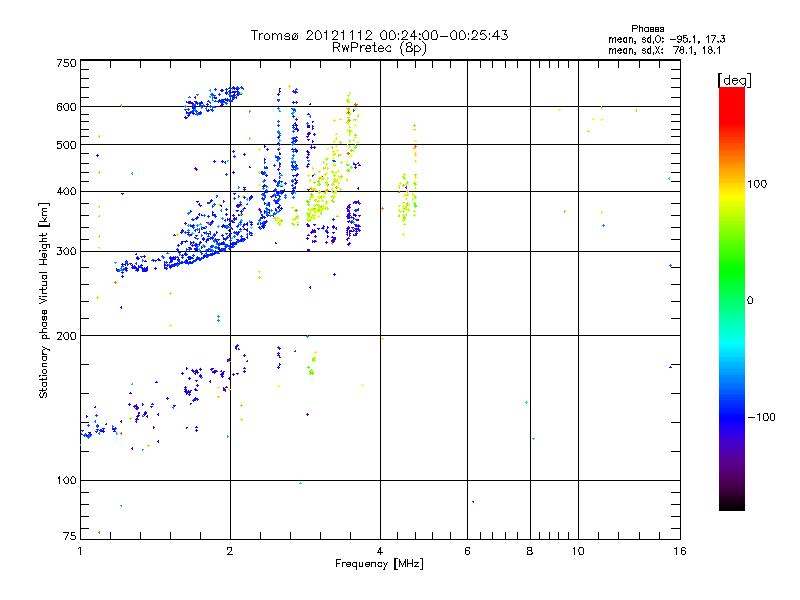Viewport: 800px width, 600px height.
Task: Click the x-axis tick label '4'
Action: (x=380, y=551)
